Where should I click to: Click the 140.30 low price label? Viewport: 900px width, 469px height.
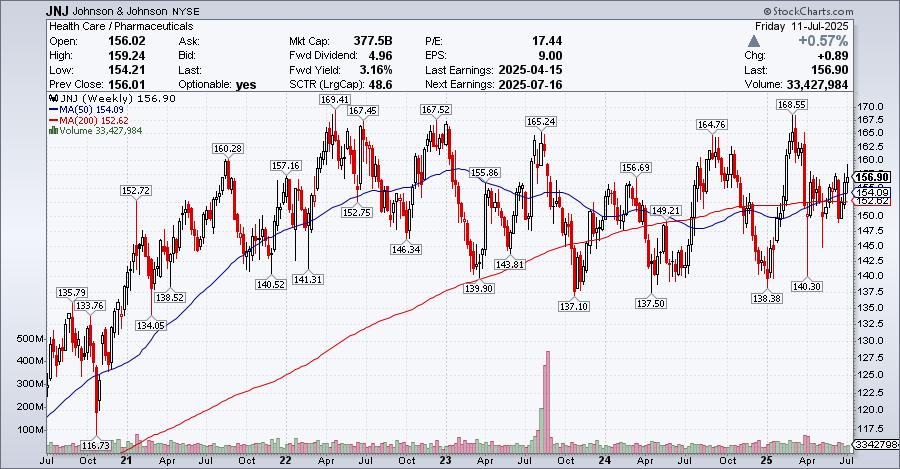click(x=806, y=286)
